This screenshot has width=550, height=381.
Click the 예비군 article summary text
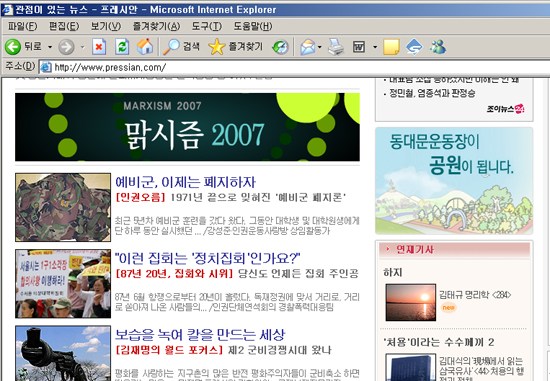click(237, 226)
